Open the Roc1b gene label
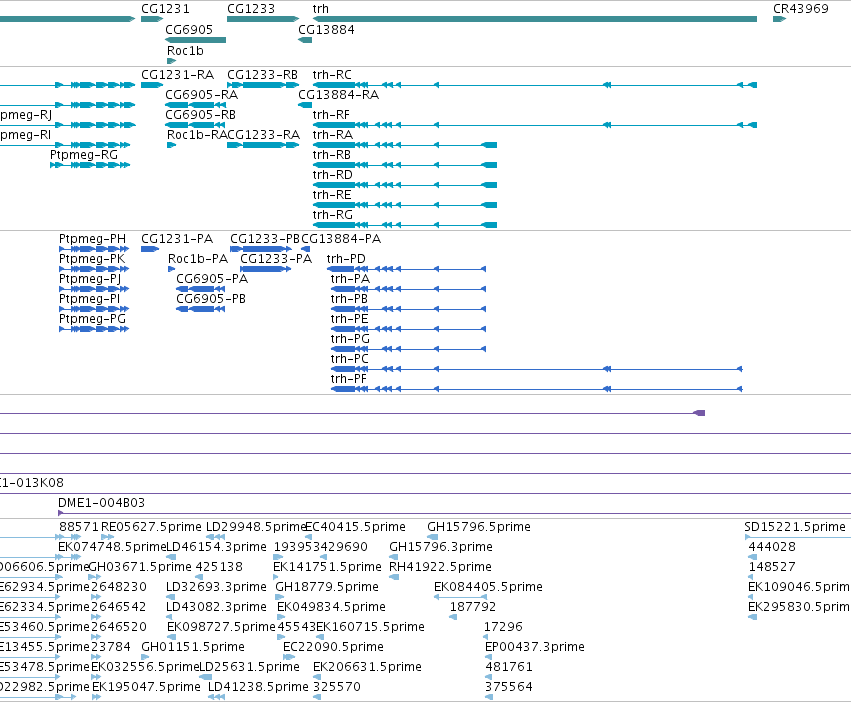The height and width of the screenshot is (702, 851). (x=185, y=50)
